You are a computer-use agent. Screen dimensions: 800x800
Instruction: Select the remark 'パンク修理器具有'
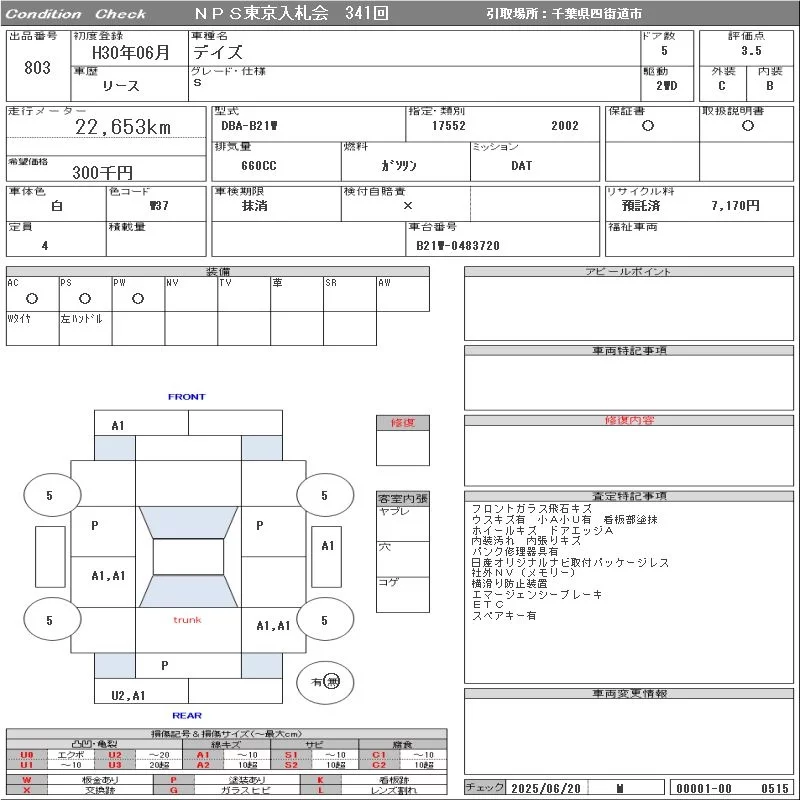point(515,552)
